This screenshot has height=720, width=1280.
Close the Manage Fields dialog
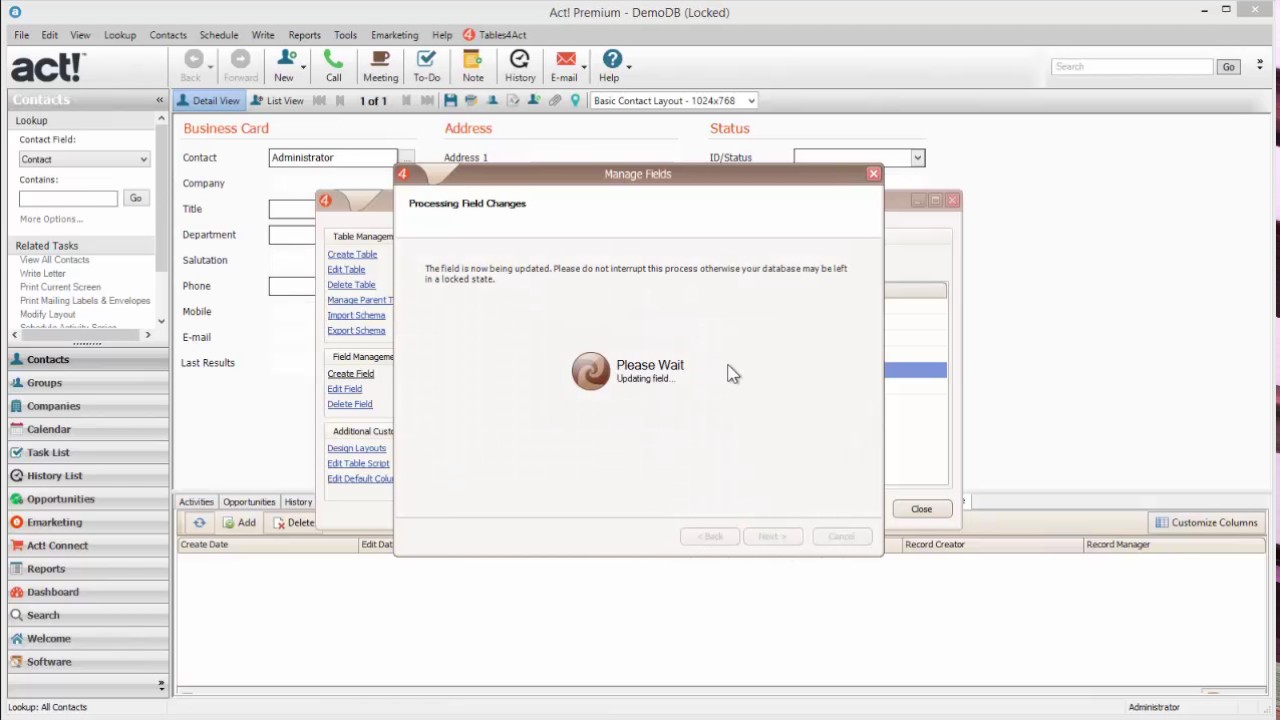[x=873, y=174]
